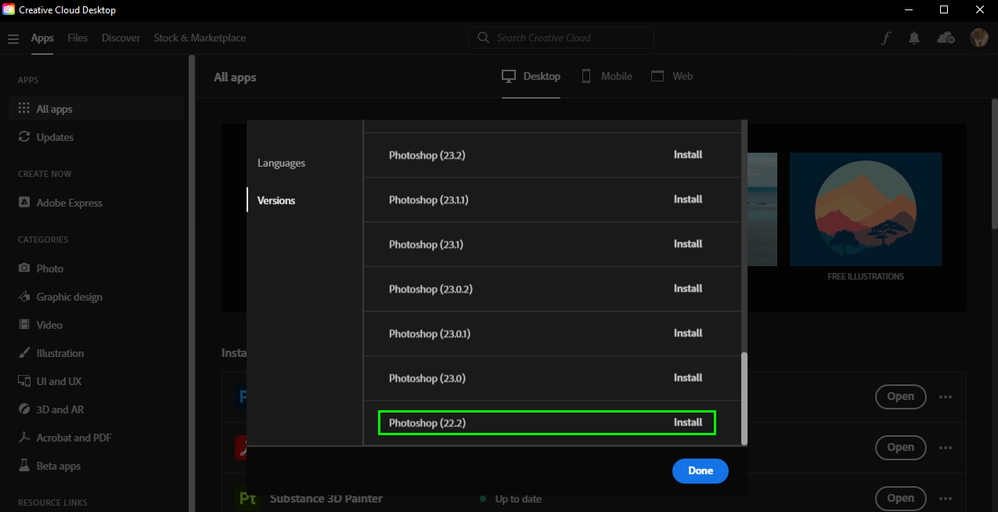Open the Discover menu tab
Image resolution: width=998 pixels, height=512 pixels.
pyautogui.click(x=121, y=38)
